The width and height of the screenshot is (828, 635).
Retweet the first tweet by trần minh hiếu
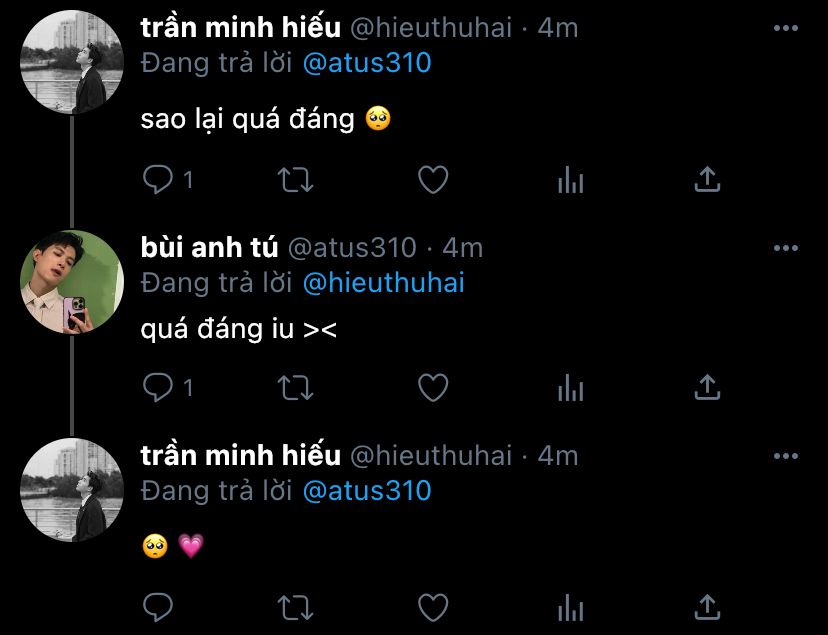click(295, 180)
